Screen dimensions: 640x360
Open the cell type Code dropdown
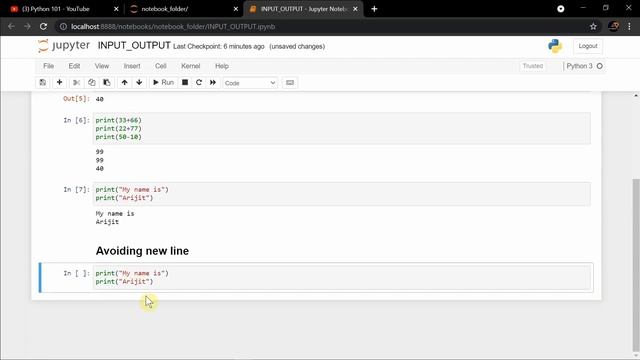(250, 83)
